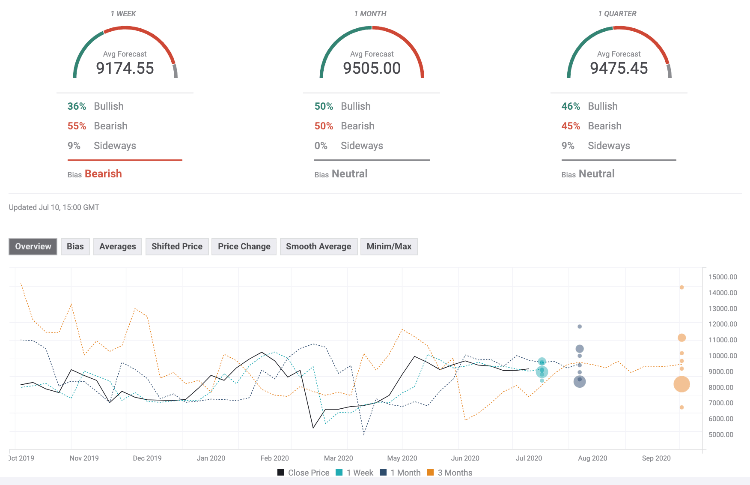Open the Bias chart tab

pyautogui.click(x=75, y=246)
